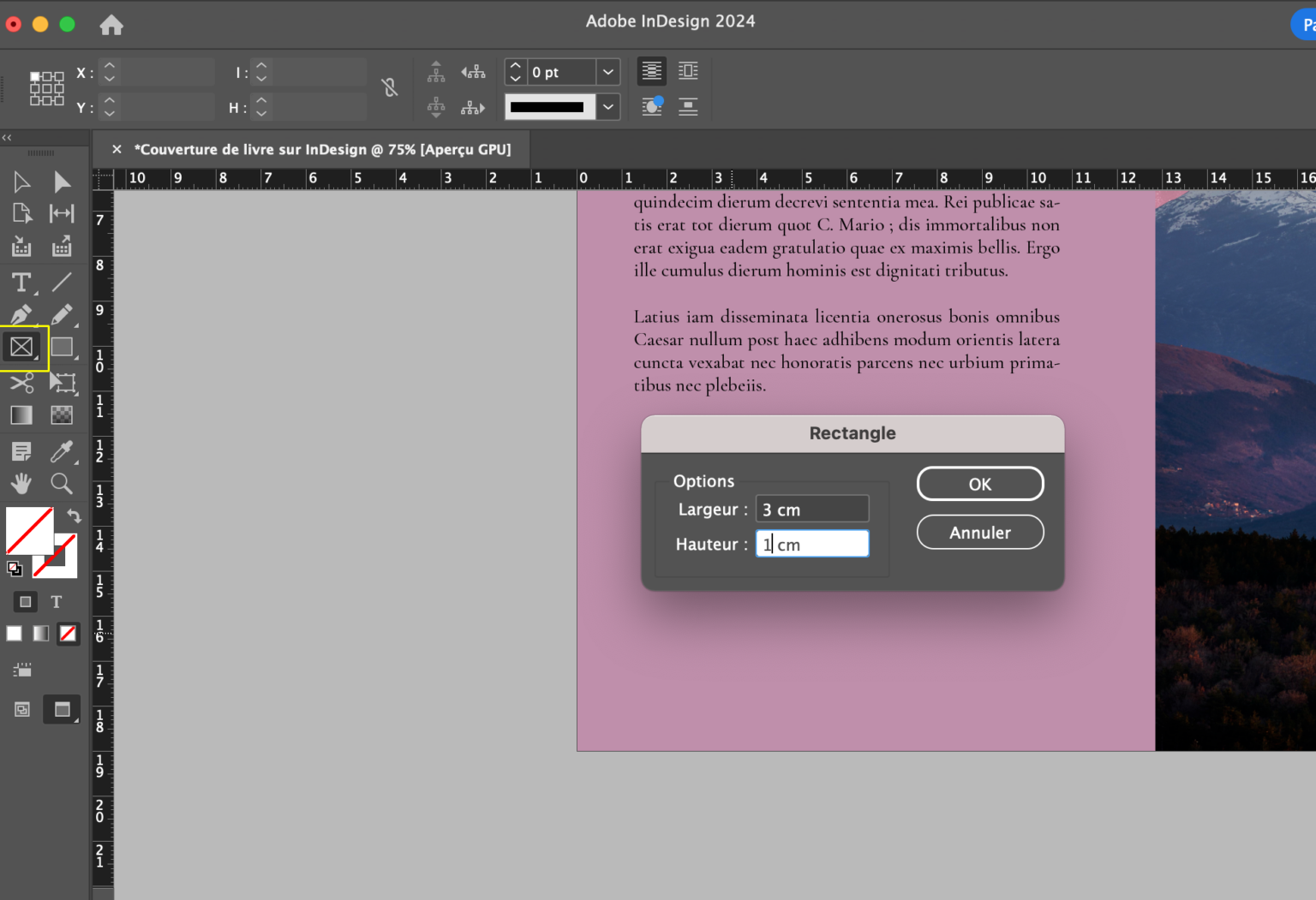Select the Rectangle Frame tool

[21, 347]
